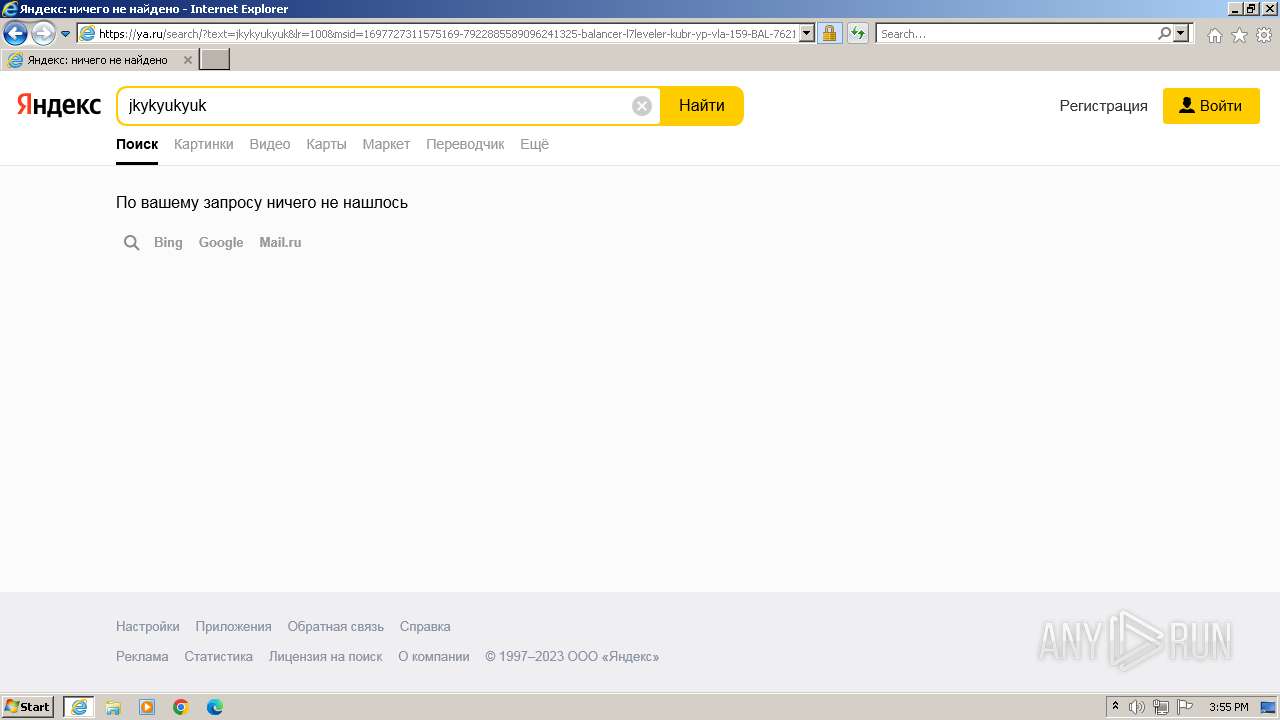Select the 'Яндекс: ничего не найдено' tab
This screenshot has height=720, width=1280.
pyautogui.click(x=99, y=60)
